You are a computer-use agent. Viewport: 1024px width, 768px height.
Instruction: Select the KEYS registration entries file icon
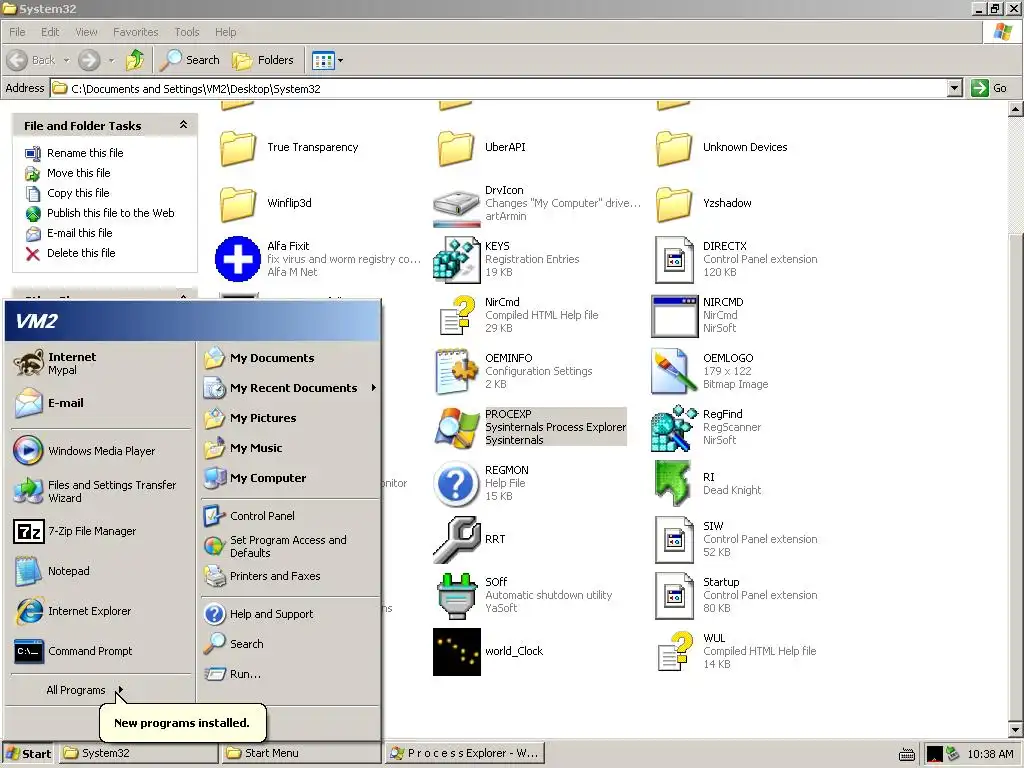tap(456, 259)
